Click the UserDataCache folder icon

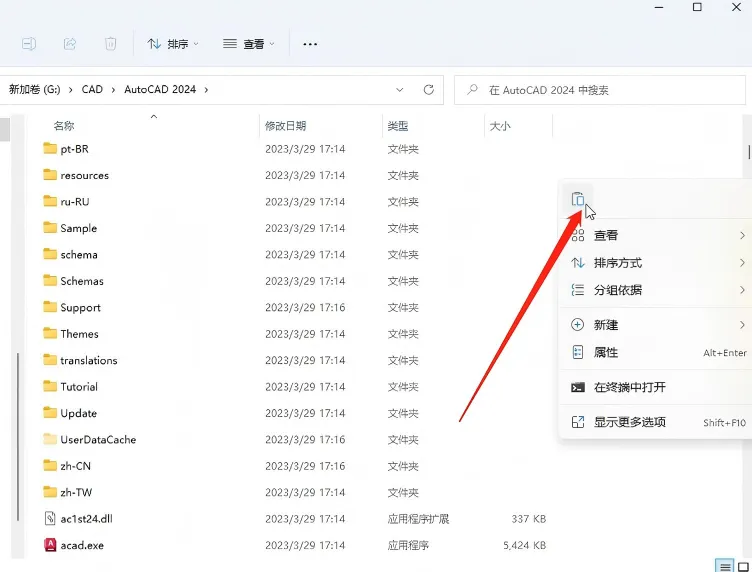tap(50, 439)
